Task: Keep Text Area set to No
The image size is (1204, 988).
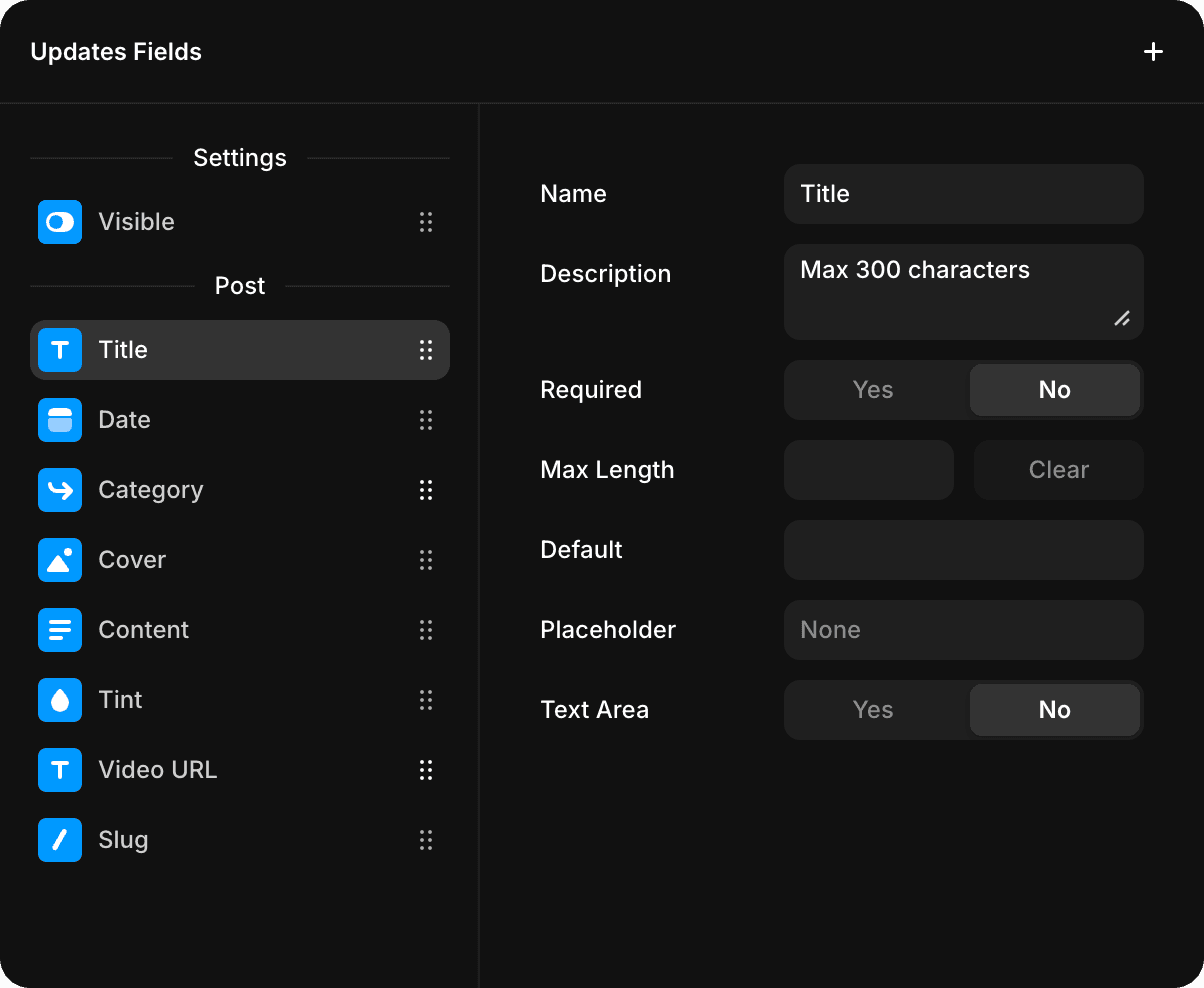Action: (1054, 710)
